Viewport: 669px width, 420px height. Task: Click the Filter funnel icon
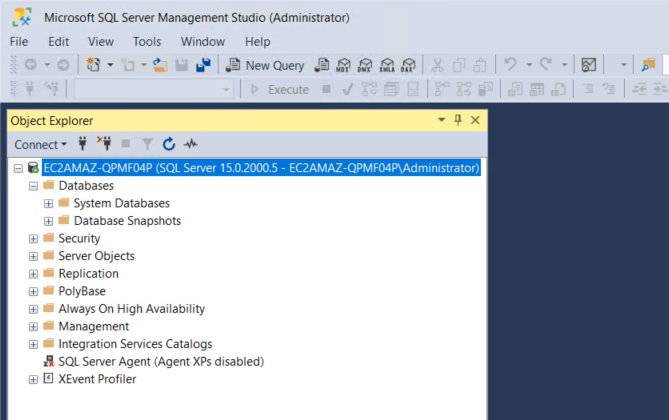click(147, 144)
